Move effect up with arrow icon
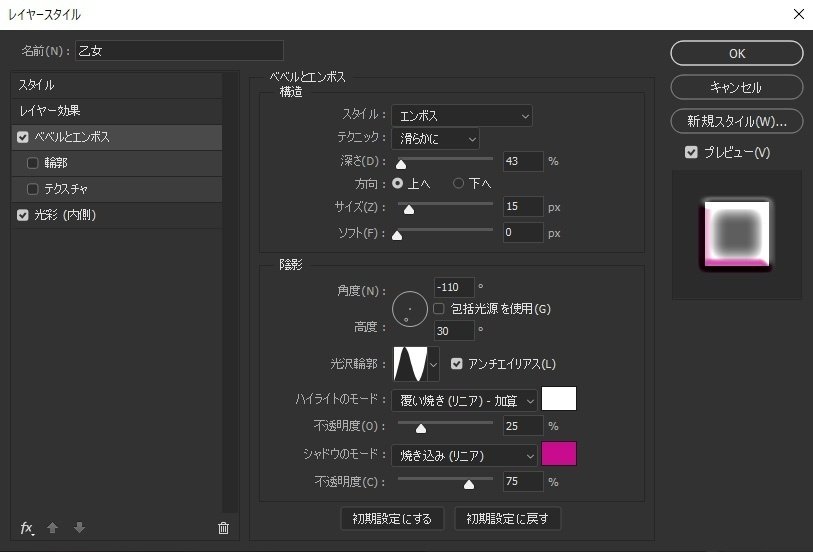813x552 pixels. pos(52,528)
